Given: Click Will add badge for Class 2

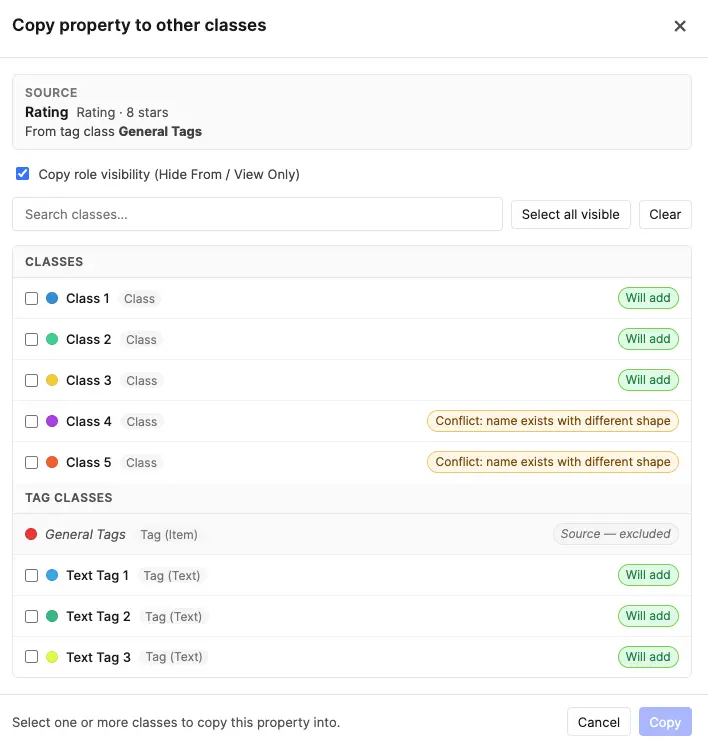Looking at the screenshot, I should tap(648, 339).
